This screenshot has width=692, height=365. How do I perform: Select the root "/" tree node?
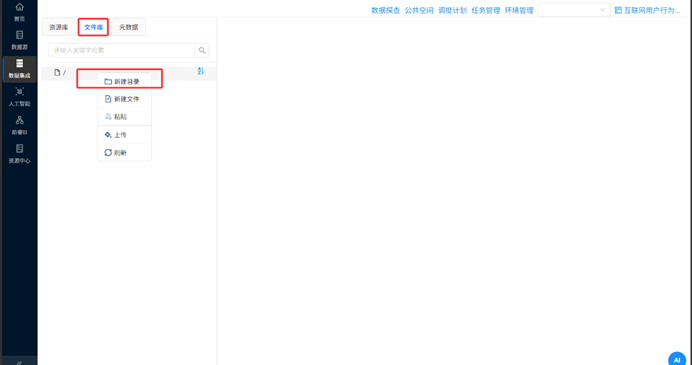pyautogui.click(x=129, y=72)
